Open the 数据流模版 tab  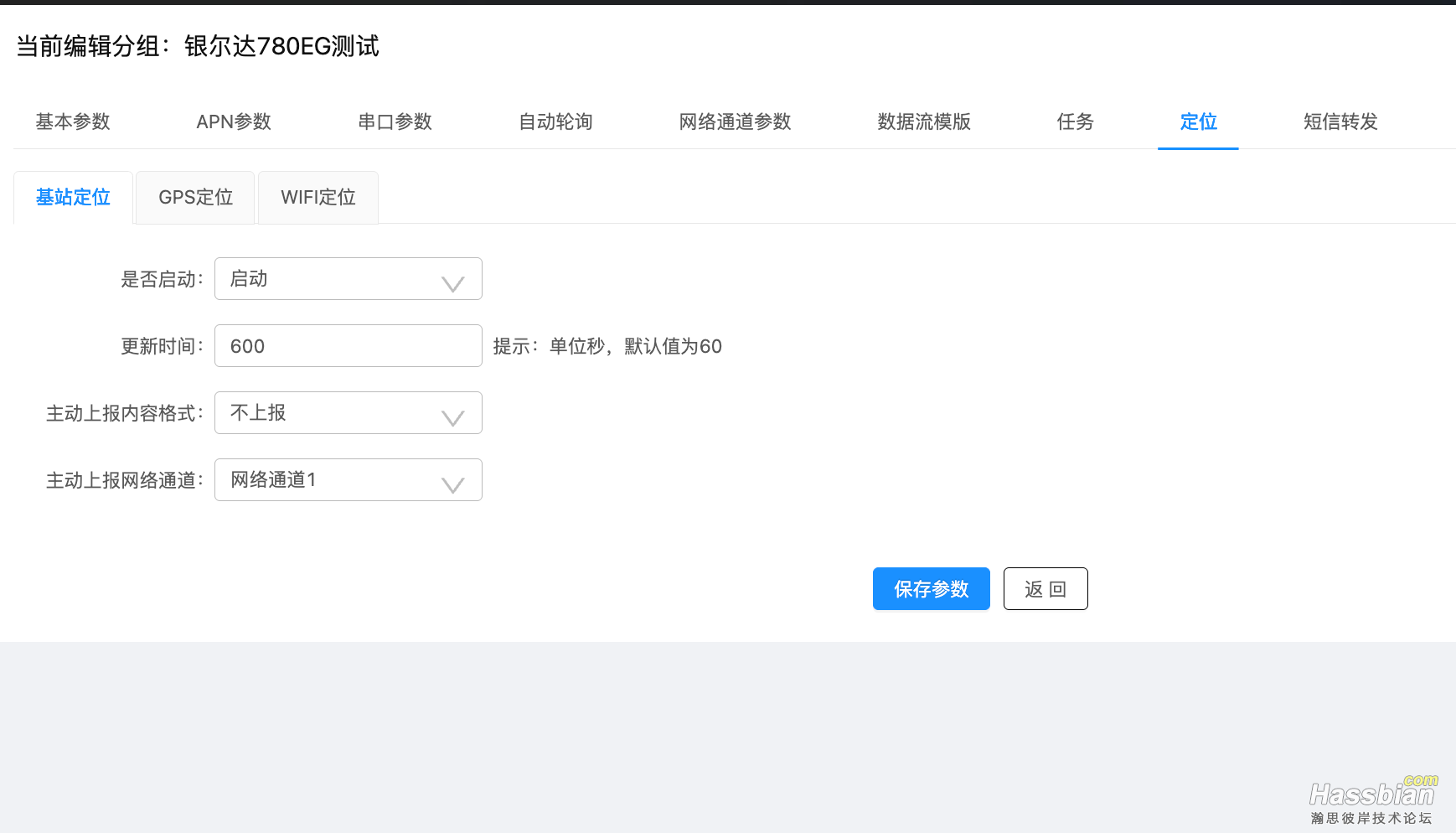coord(924,122)
